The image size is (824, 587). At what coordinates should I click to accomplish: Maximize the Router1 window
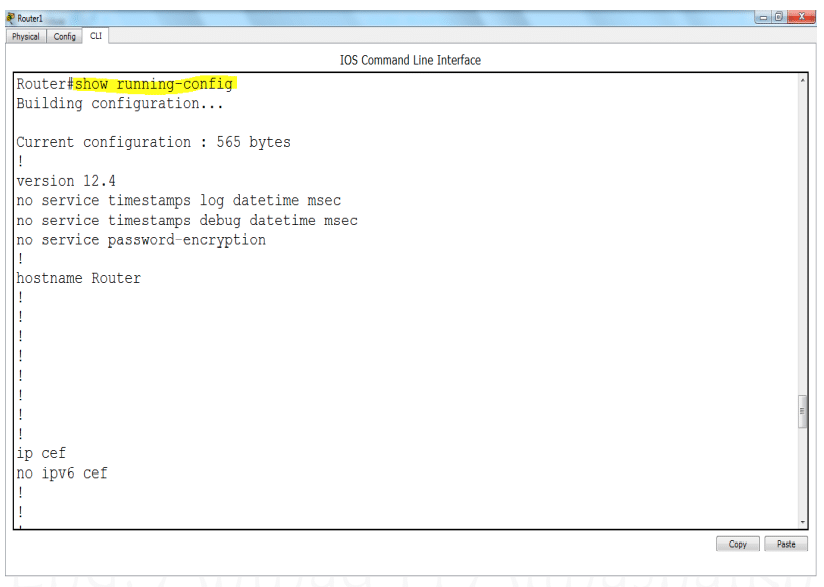(779, 17)
